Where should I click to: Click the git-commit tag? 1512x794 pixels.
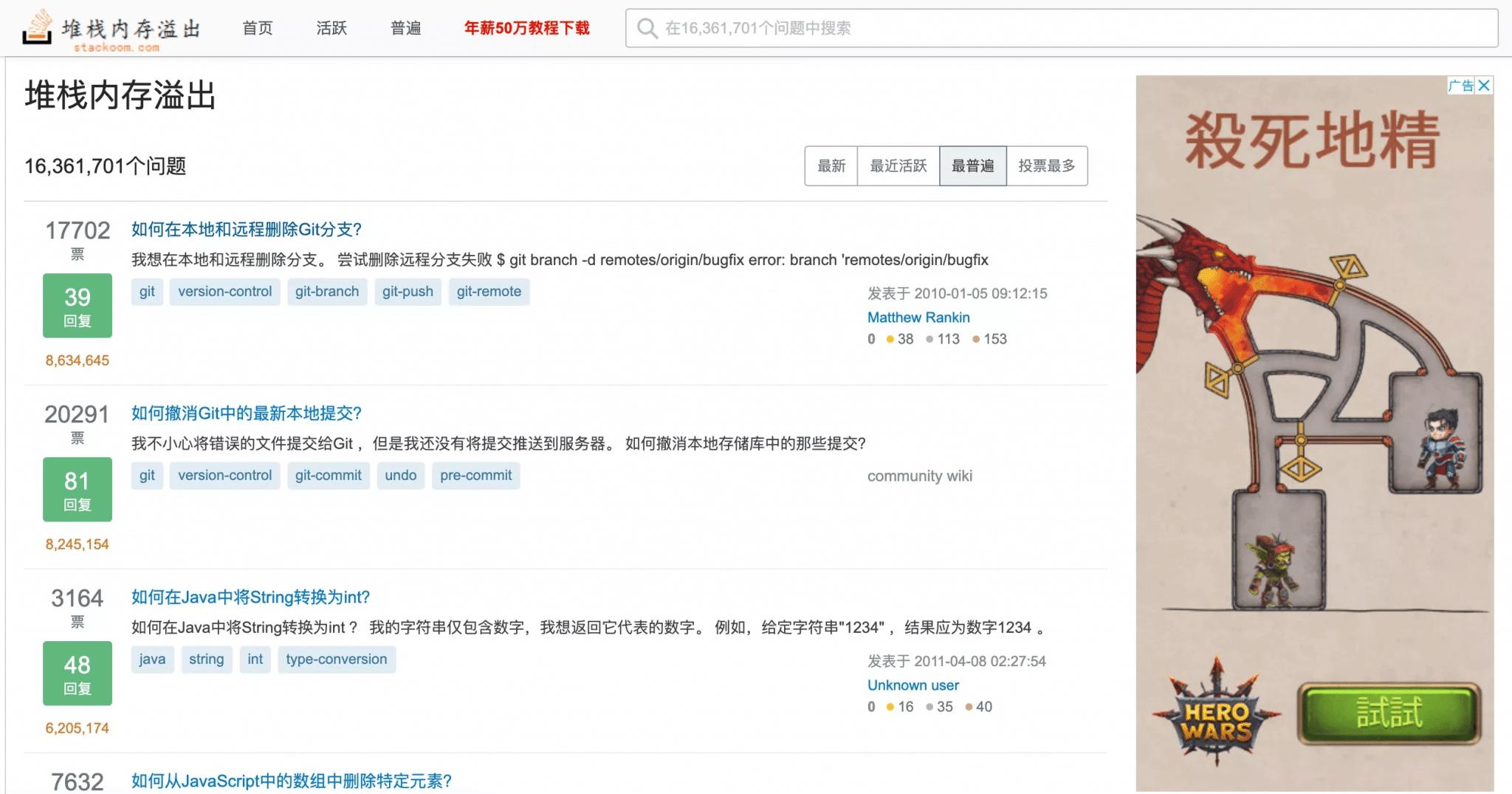coord(328,475)
